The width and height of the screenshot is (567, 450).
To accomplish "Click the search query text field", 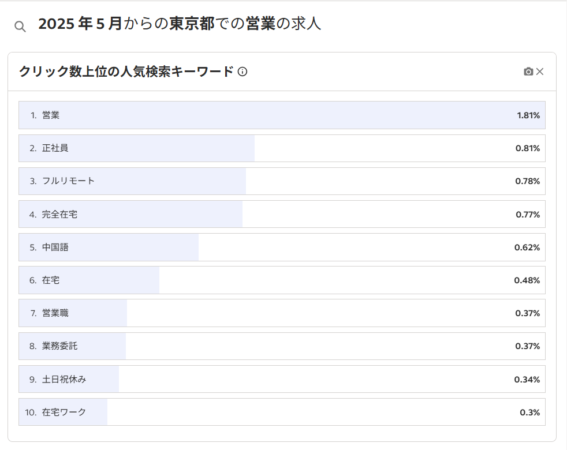I will pos(180,24).
